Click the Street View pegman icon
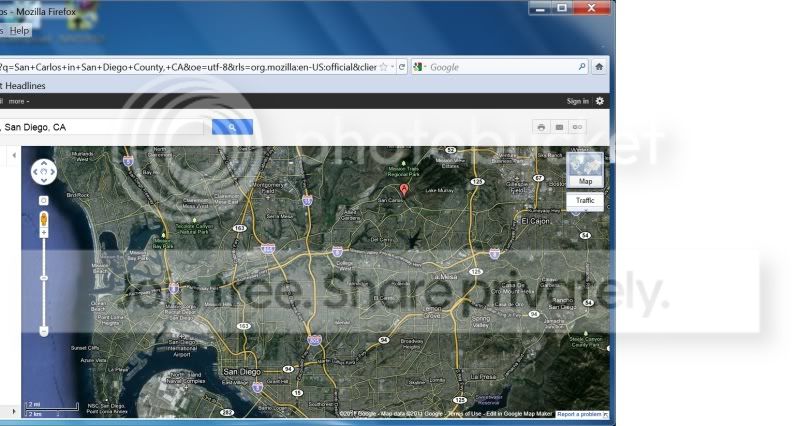This screenshot has width=798, height=426. [x=44, y=216]
